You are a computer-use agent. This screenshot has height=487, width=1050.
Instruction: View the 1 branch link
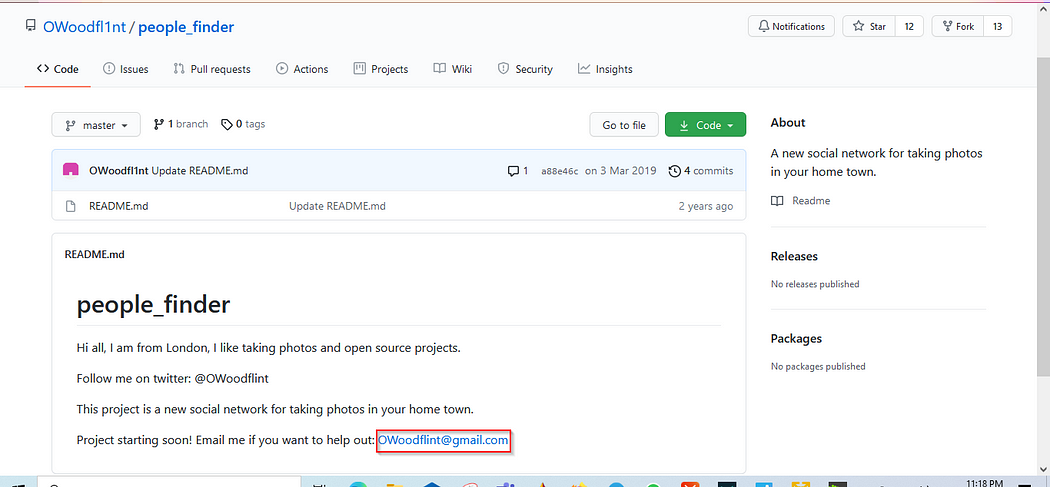[x=181, y=124]
